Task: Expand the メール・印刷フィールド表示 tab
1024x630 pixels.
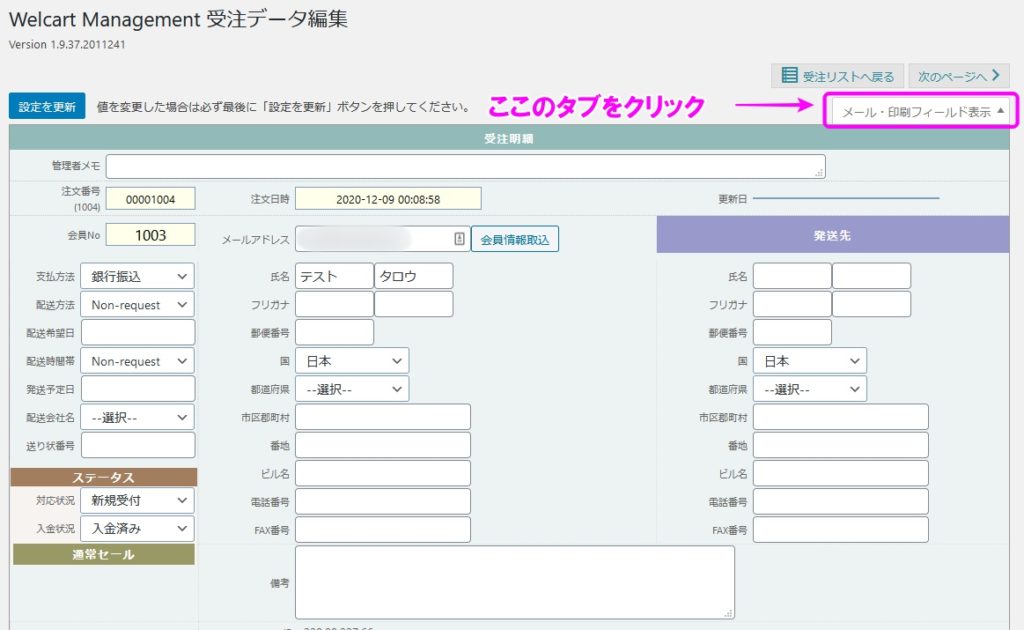Action: pyautogui.click(x=921, y=112)
